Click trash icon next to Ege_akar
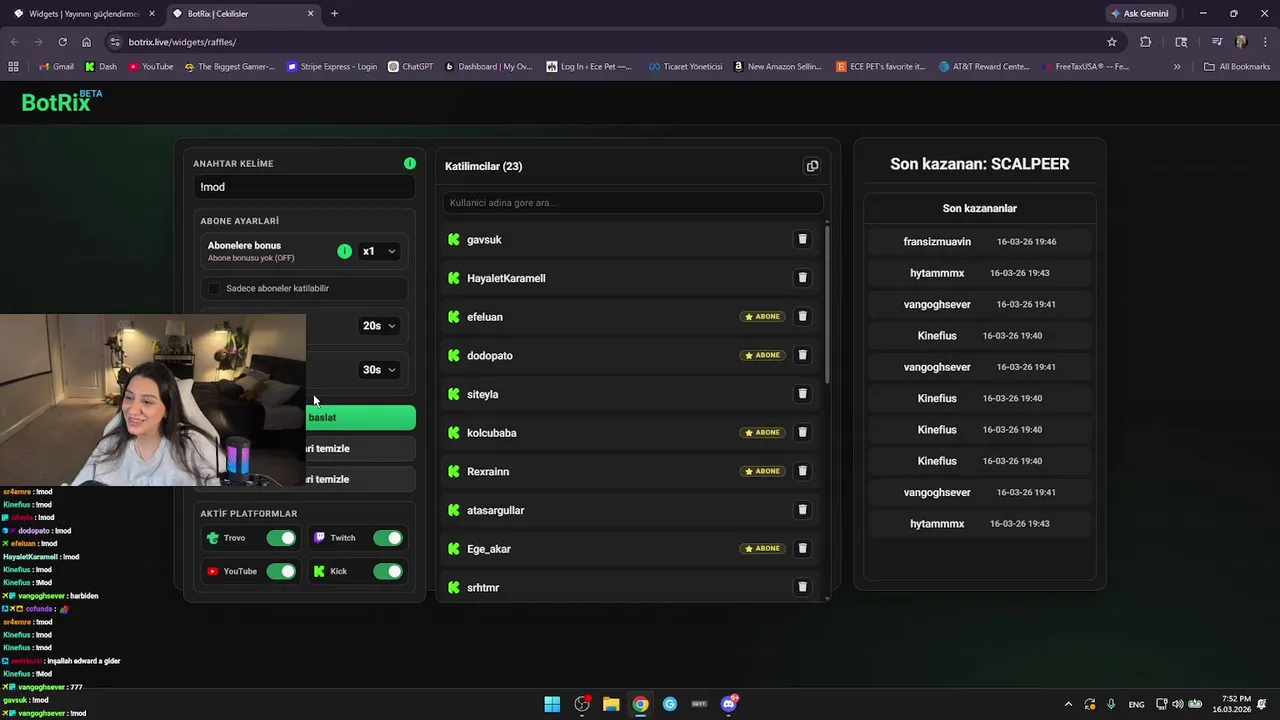Viewport: 1280px width, 720px height. 802,548
